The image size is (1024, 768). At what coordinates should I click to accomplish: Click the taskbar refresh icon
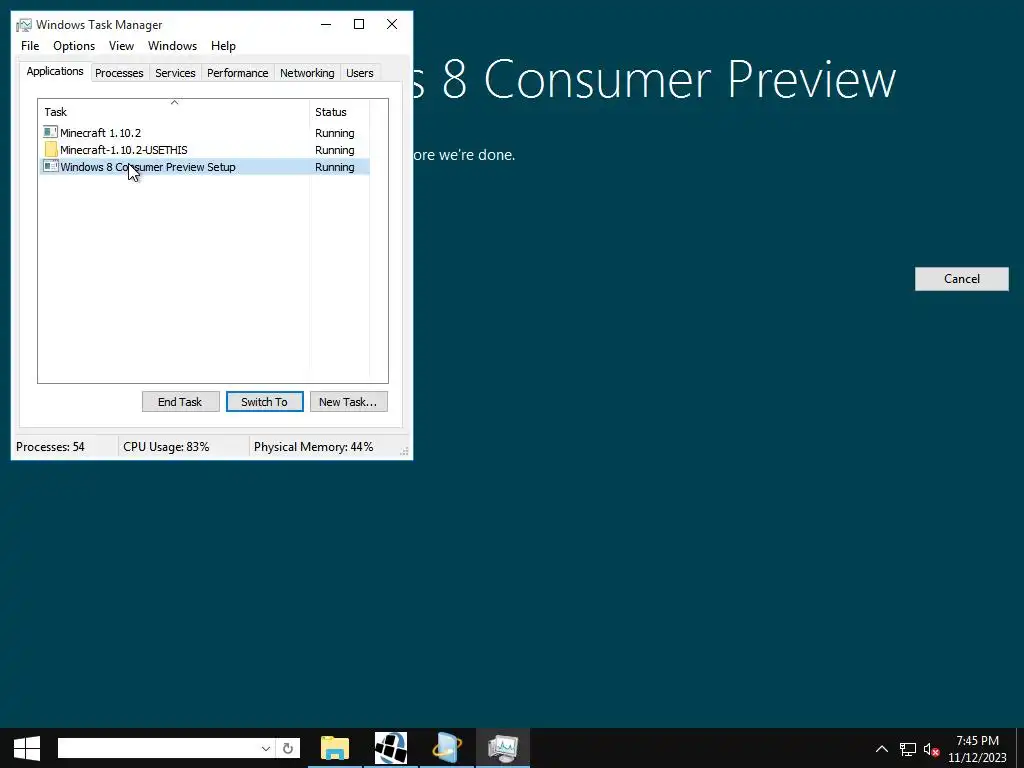[287, 748]
